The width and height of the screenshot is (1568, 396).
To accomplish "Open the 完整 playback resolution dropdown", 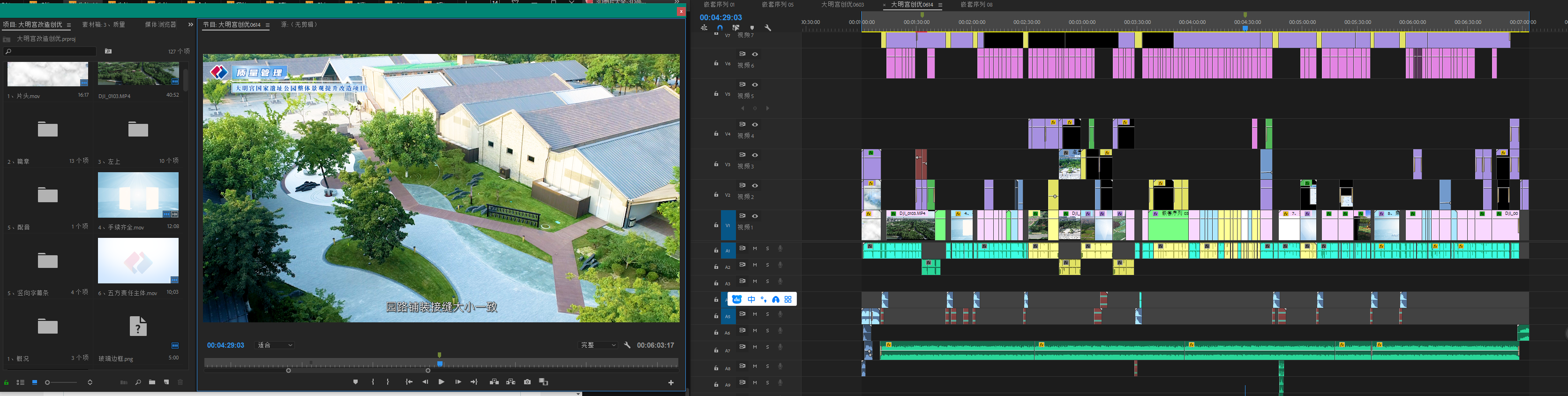I will tap(598, 345).
